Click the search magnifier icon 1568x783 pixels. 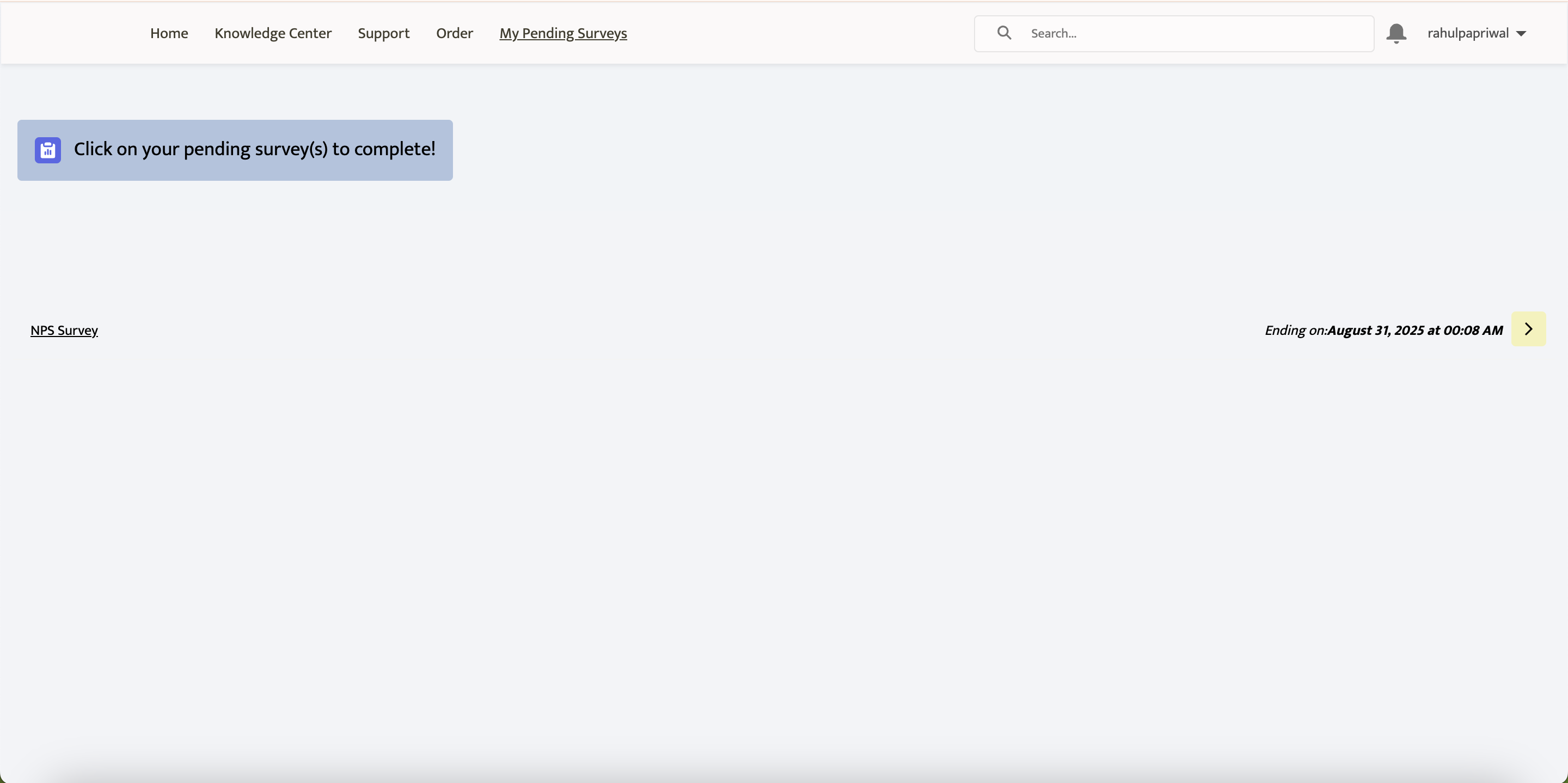(1004, 33)
